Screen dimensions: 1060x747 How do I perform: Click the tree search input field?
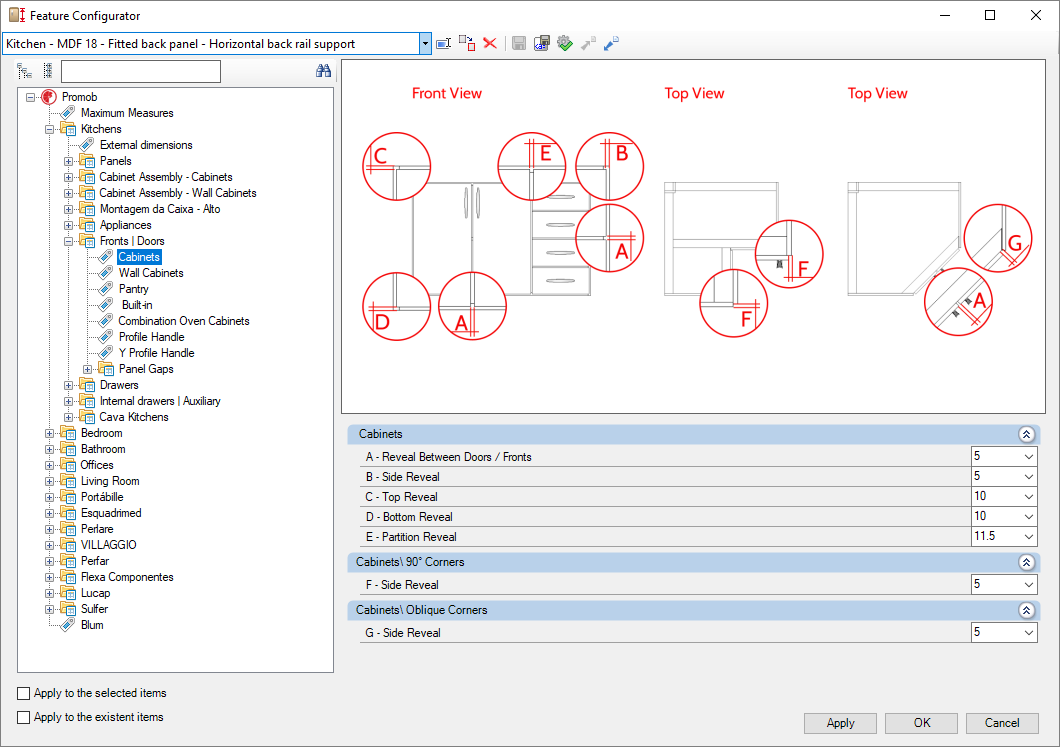coord(141,71)
